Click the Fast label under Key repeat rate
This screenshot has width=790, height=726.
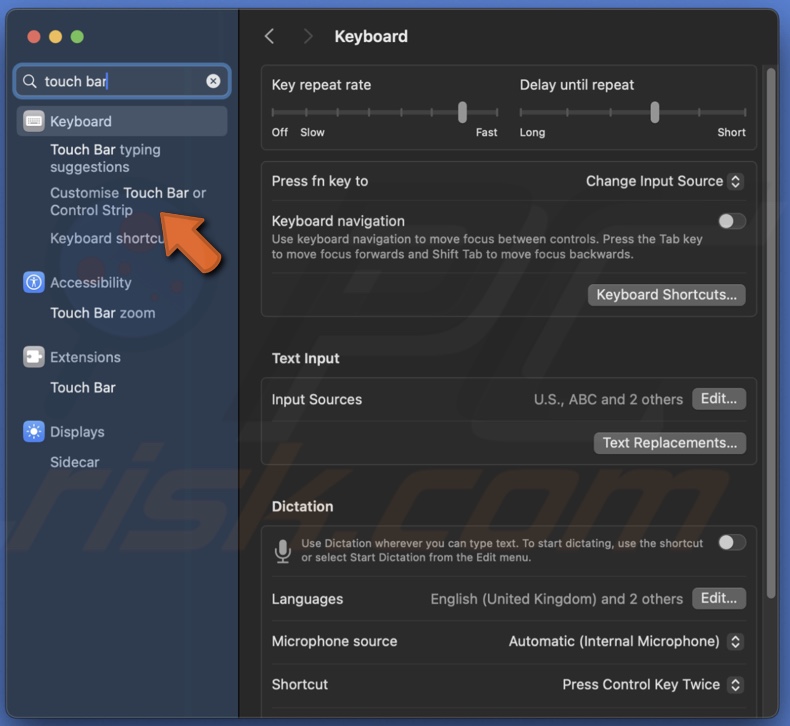486,133
